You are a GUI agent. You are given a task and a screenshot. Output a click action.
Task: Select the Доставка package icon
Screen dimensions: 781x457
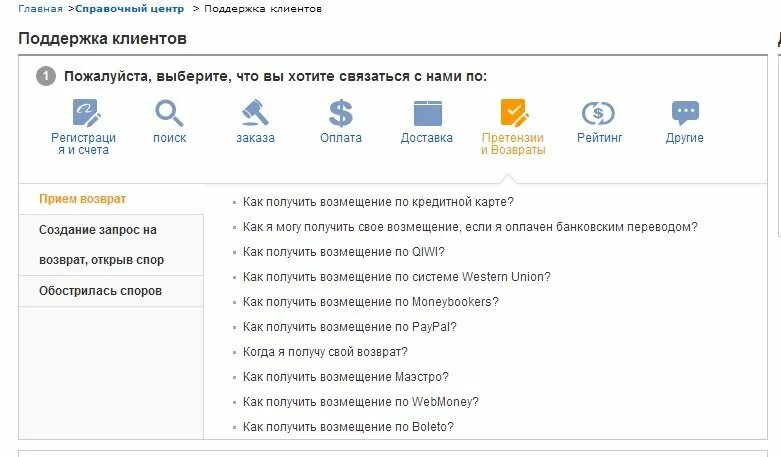pyautogui.click(x=427, y=113)
